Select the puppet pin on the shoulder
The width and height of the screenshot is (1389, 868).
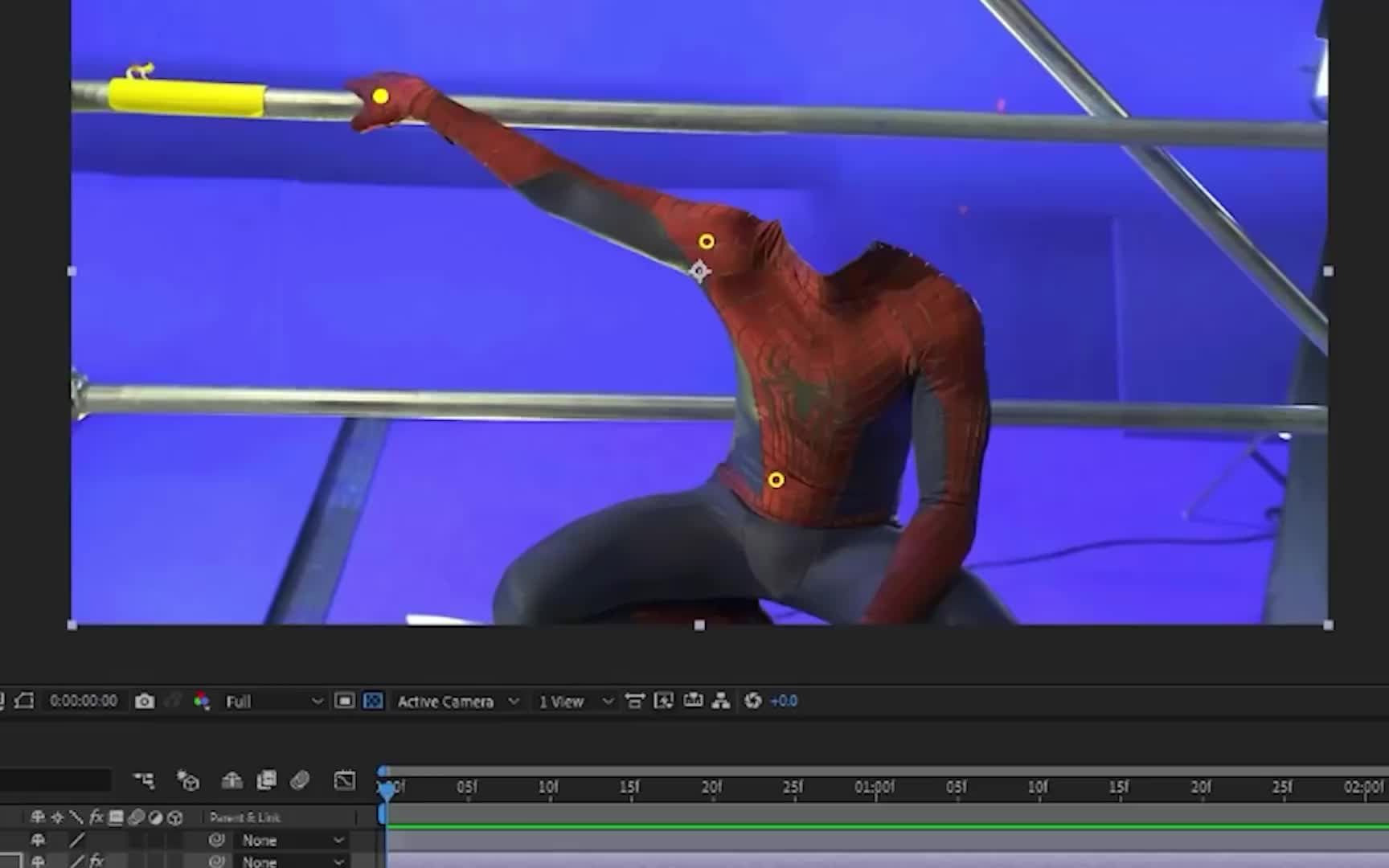706,241
